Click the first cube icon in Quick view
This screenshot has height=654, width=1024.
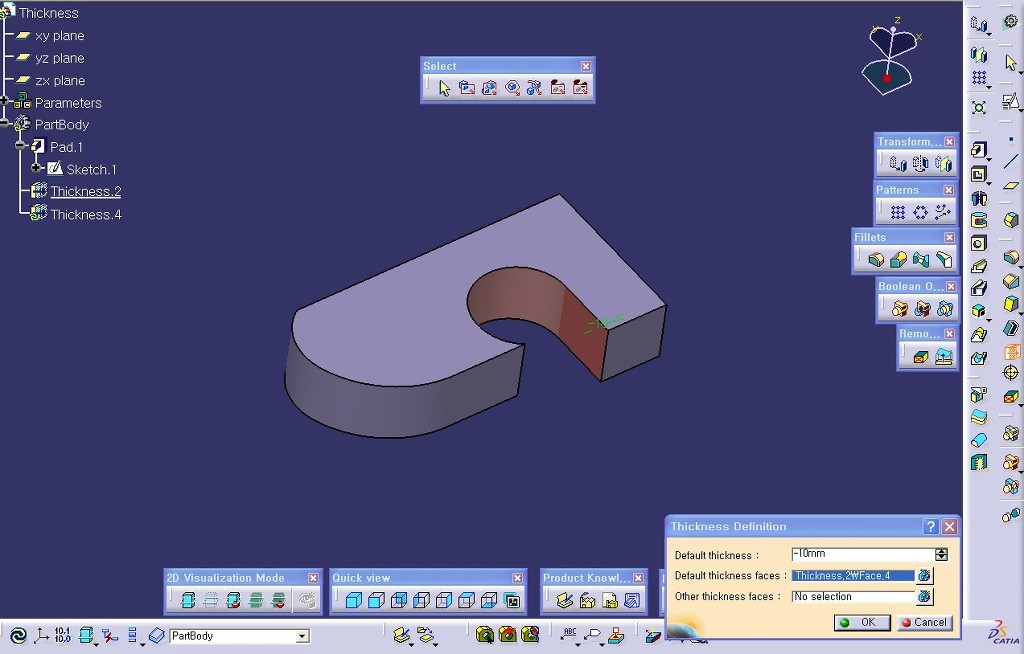(x=352, y=601)
